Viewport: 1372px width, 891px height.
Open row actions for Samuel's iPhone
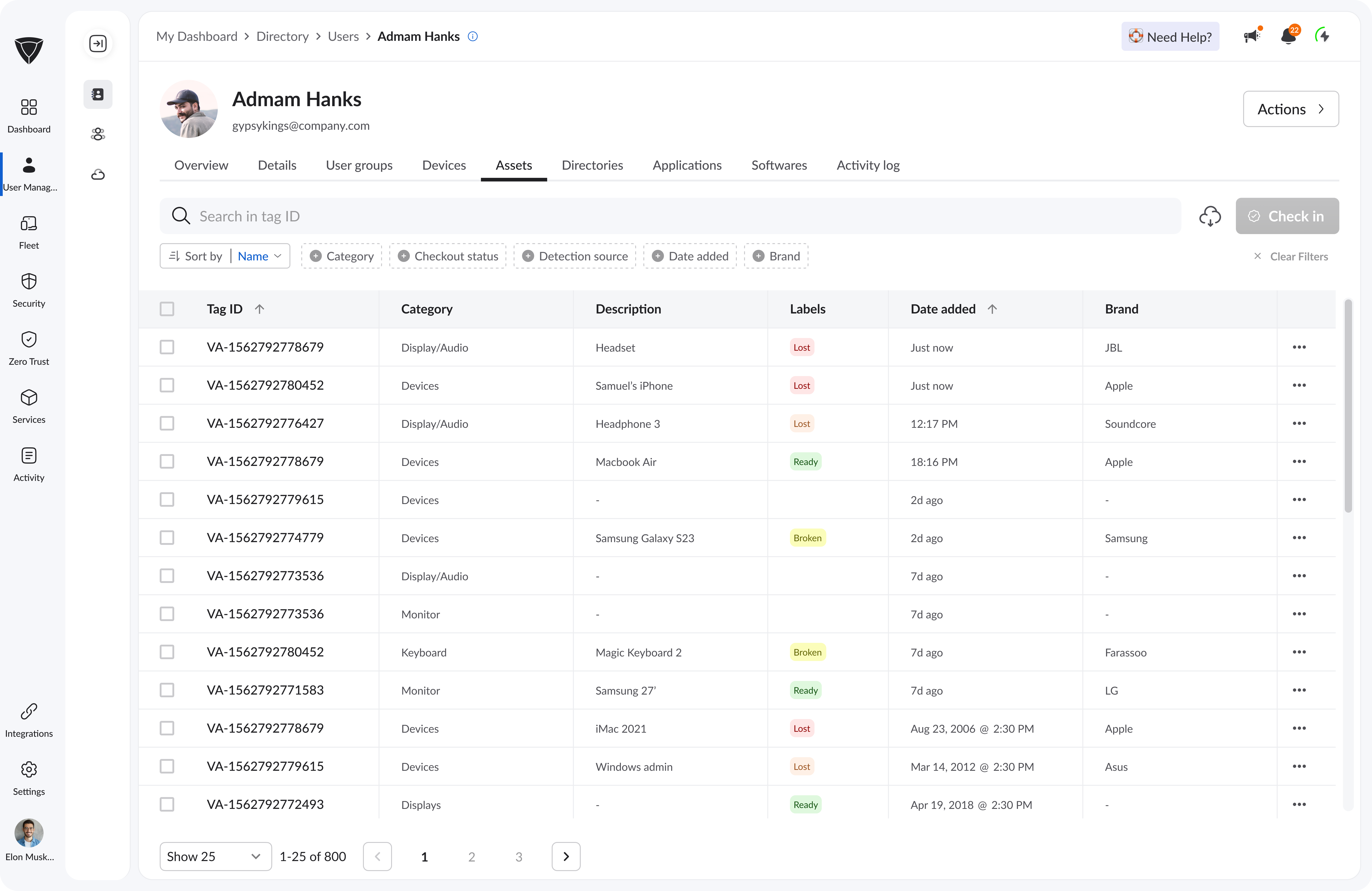(x=1299, y=385)
